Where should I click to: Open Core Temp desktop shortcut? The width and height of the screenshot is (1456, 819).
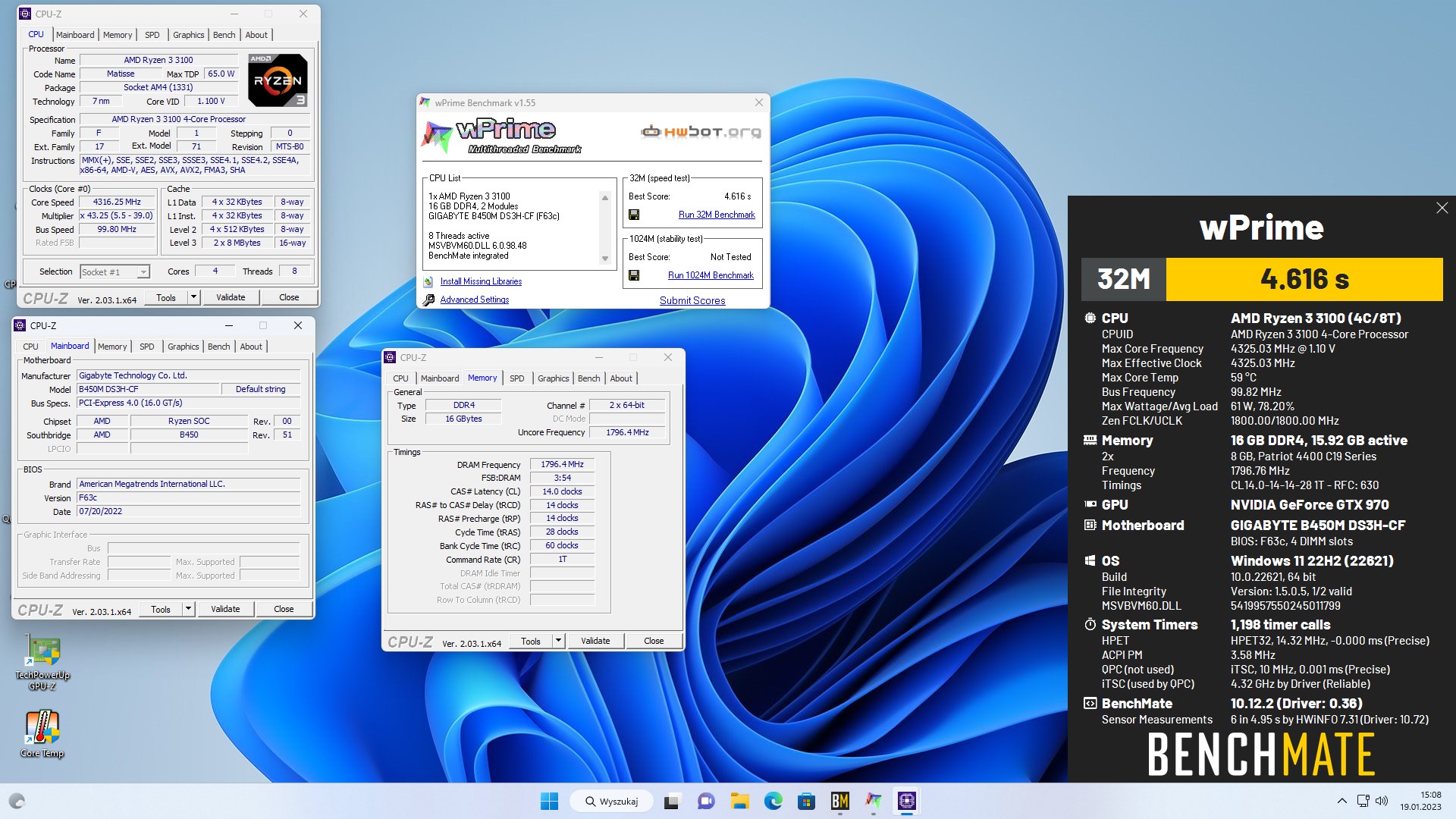42,734
